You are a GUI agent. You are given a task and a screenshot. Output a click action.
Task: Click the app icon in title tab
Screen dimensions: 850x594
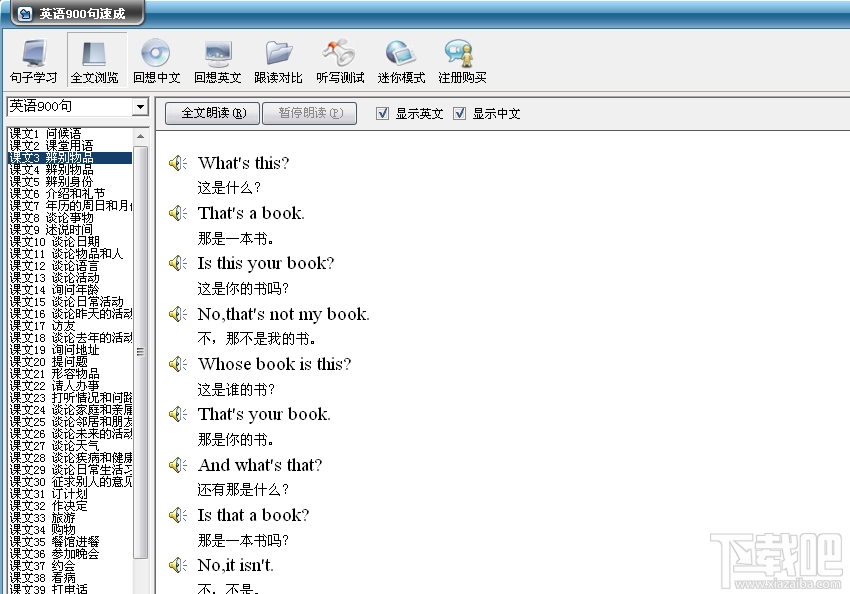25,13
